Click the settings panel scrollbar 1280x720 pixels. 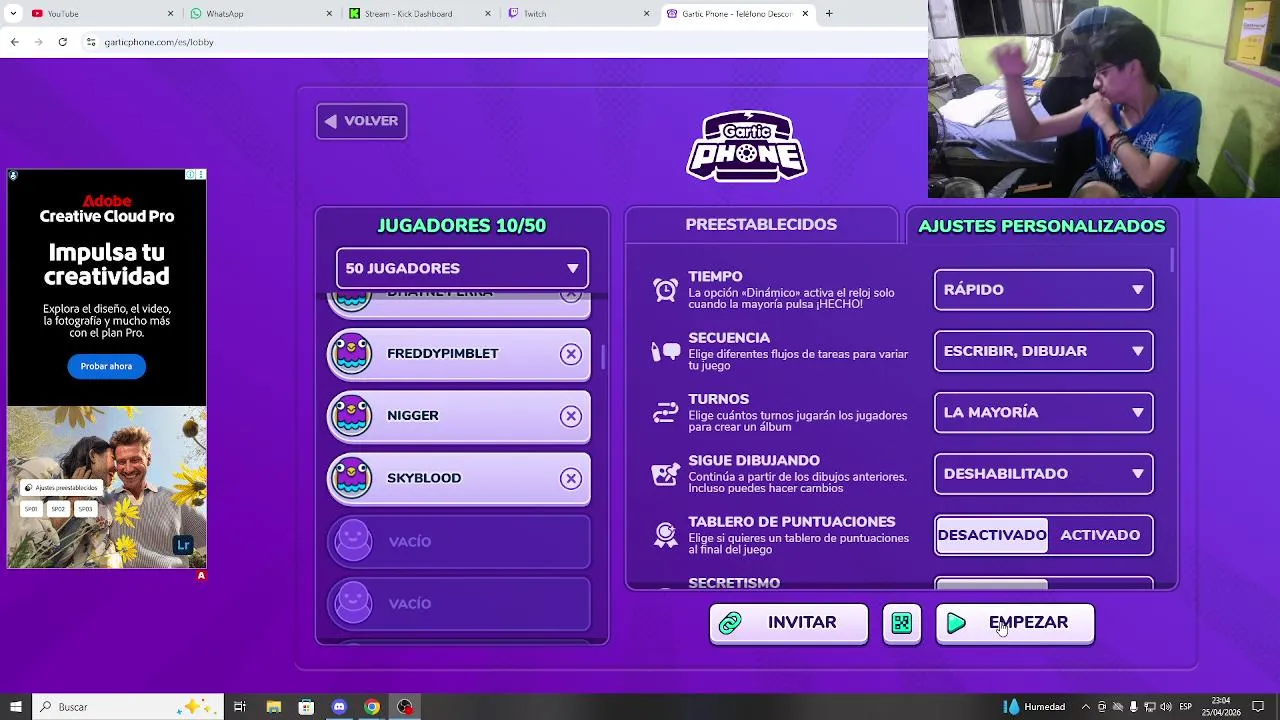click(x=1172, y=258)
